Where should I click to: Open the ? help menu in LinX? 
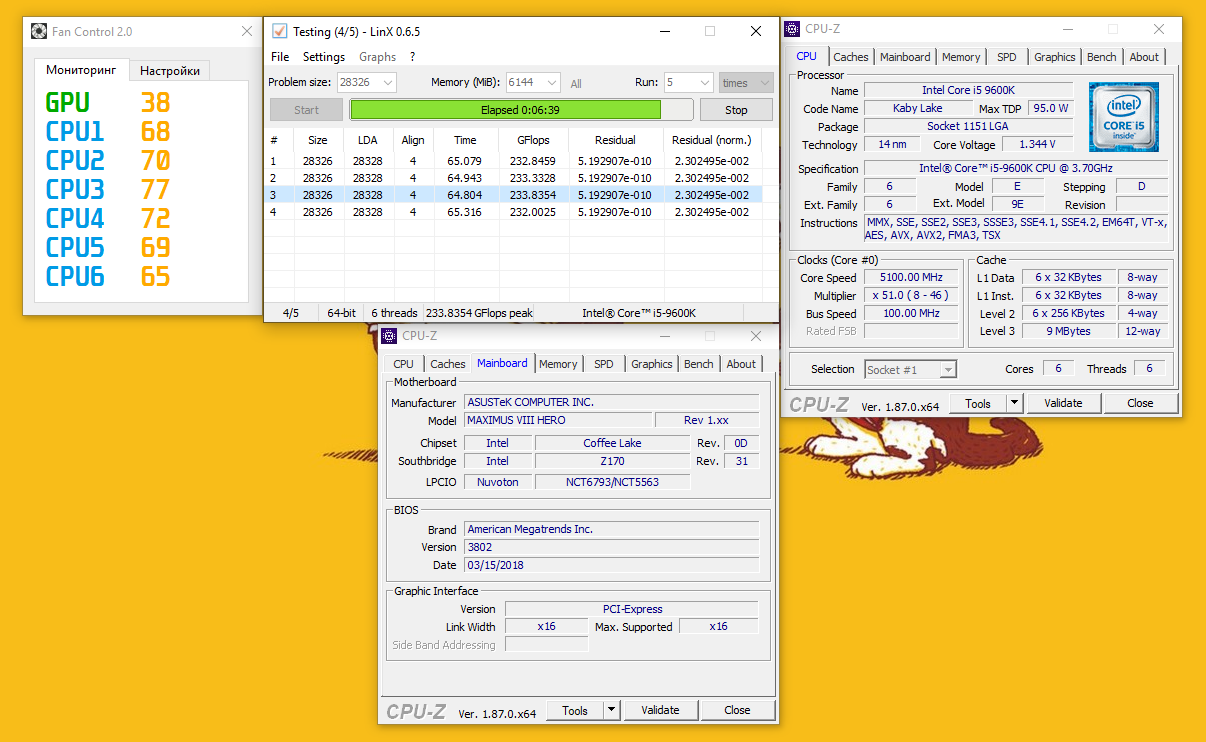pos(412,57)
